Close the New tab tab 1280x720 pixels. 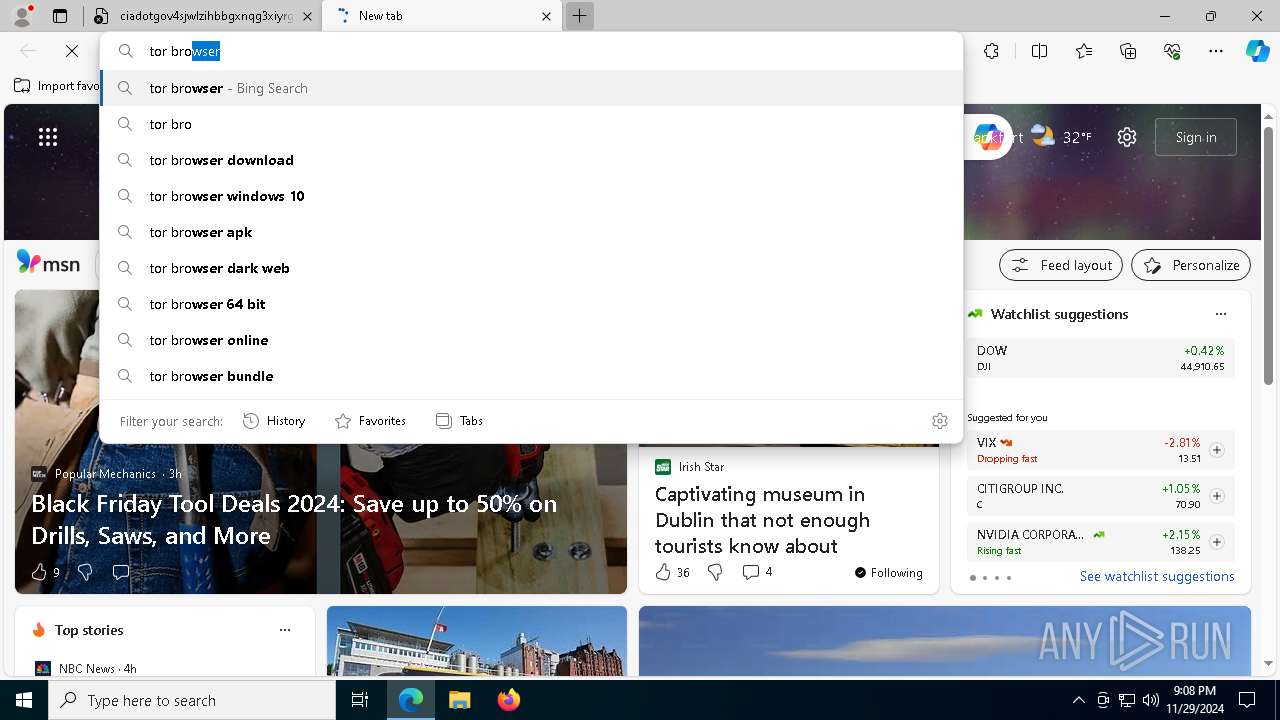click(546, 16)
